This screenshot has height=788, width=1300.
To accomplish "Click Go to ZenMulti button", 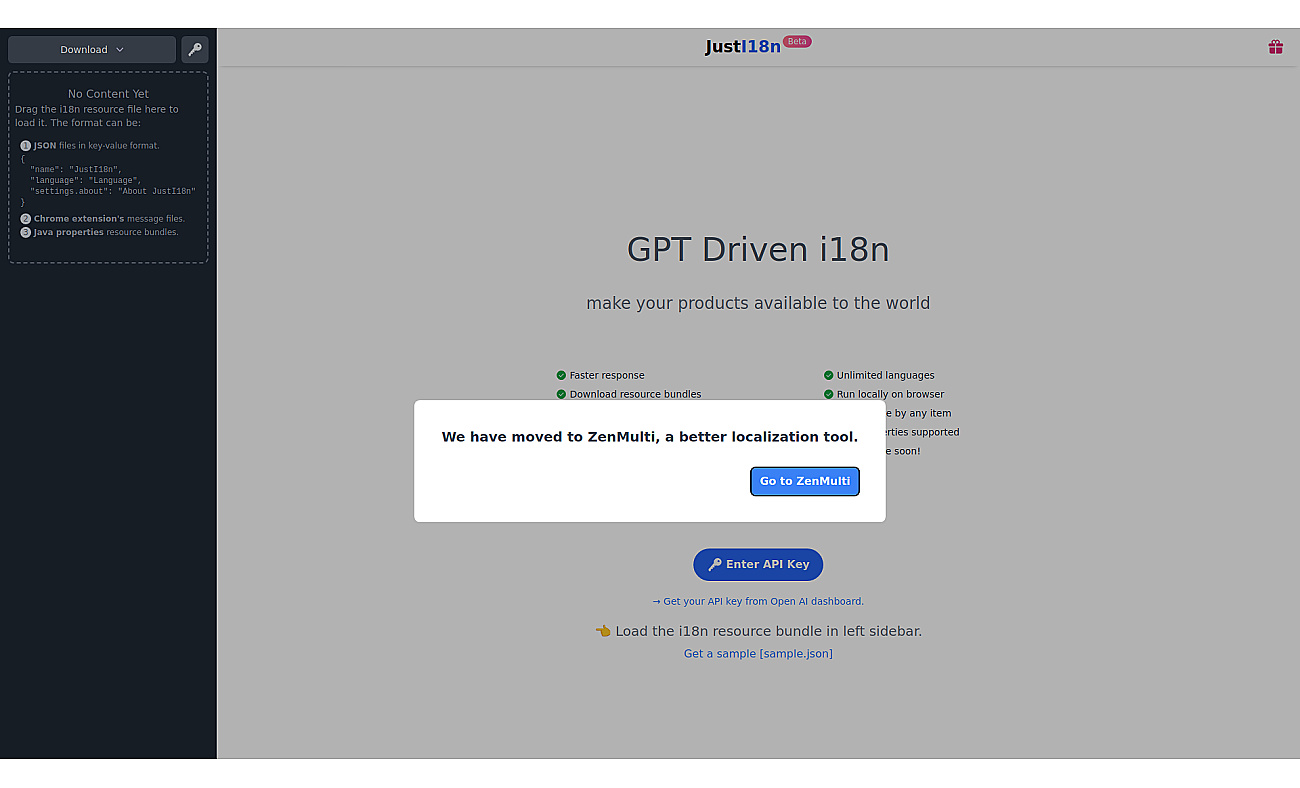I will pos(805,481).
